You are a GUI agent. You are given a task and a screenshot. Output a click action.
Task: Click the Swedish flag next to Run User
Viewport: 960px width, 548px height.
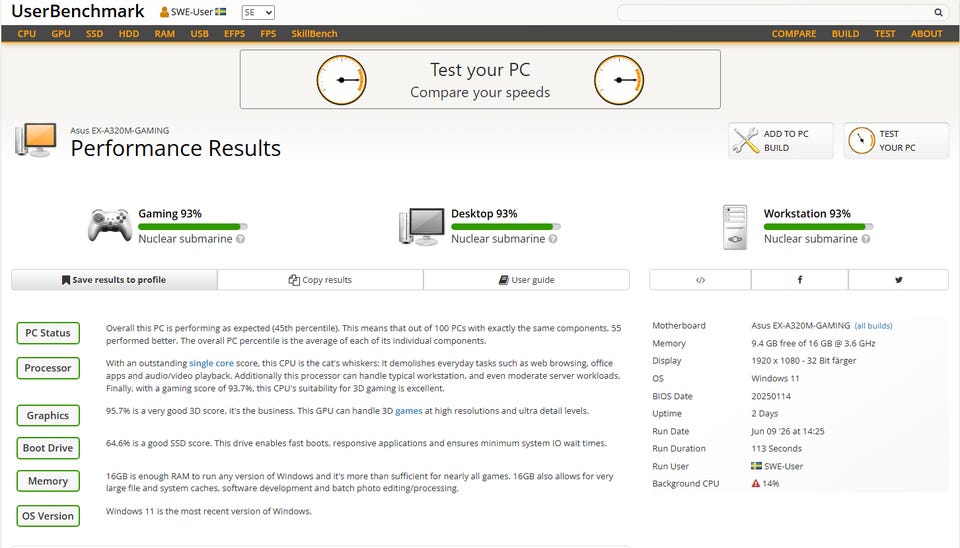pyautogui.click(x=756, y=466)
